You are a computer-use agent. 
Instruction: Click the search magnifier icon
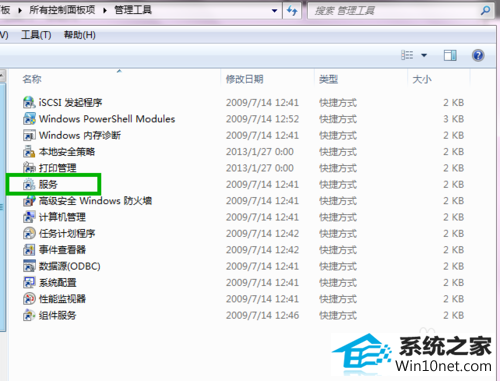pyautogui.click(x=485, y=10)
